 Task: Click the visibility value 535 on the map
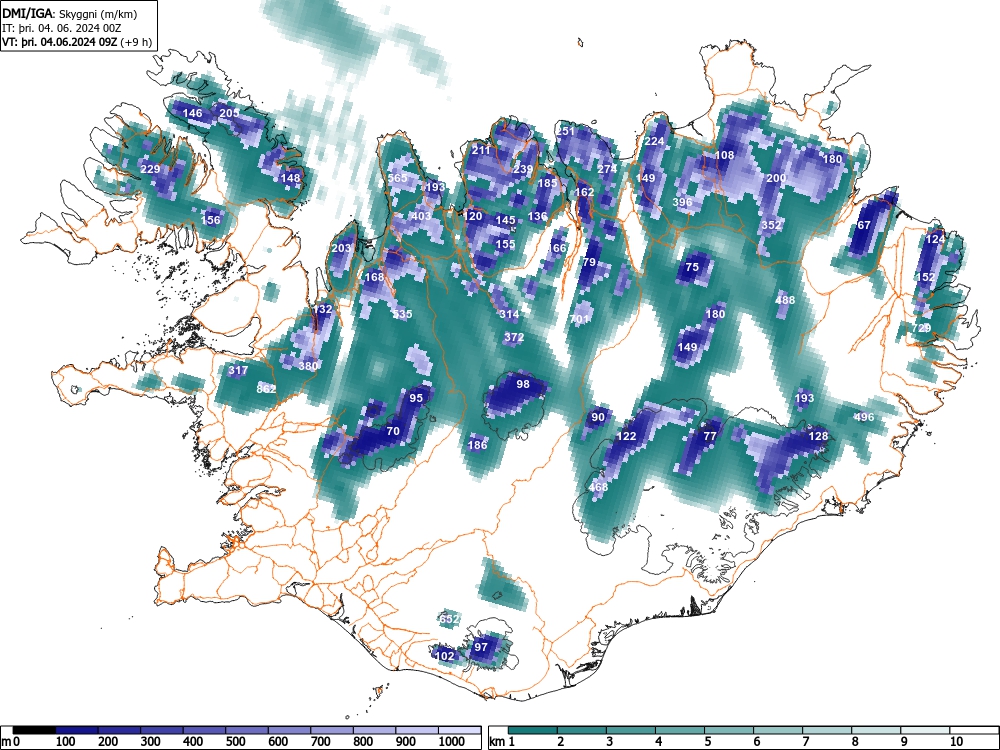click(x=402, y=314)
